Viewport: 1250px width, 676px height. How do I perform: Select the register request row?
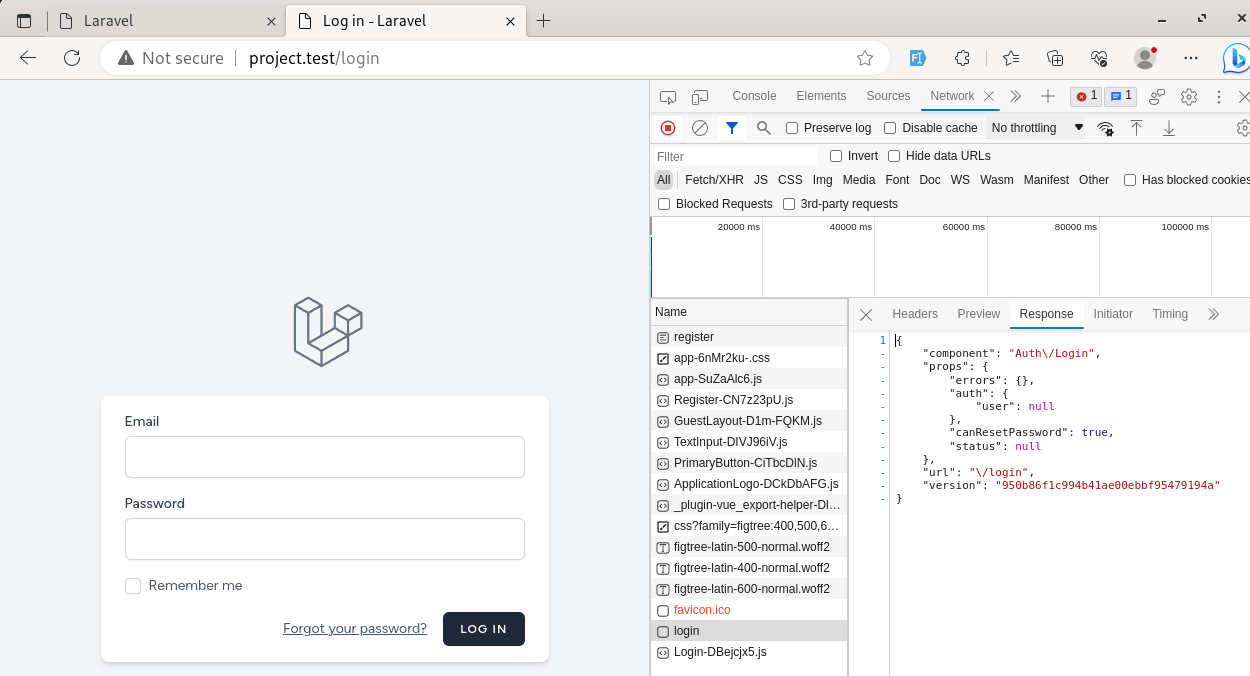coord(749,337)
